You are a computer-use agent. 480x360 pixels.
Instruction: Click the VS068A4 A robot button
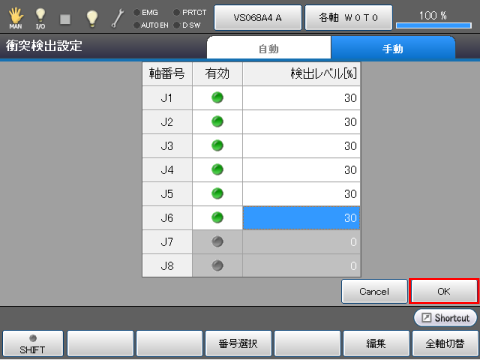pyautogui.click(x=258, y=18)
